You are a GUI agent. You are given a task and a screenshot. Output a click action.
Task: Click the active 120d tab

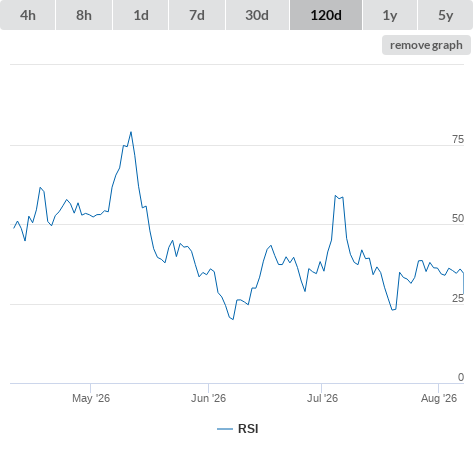coord(326,15)
